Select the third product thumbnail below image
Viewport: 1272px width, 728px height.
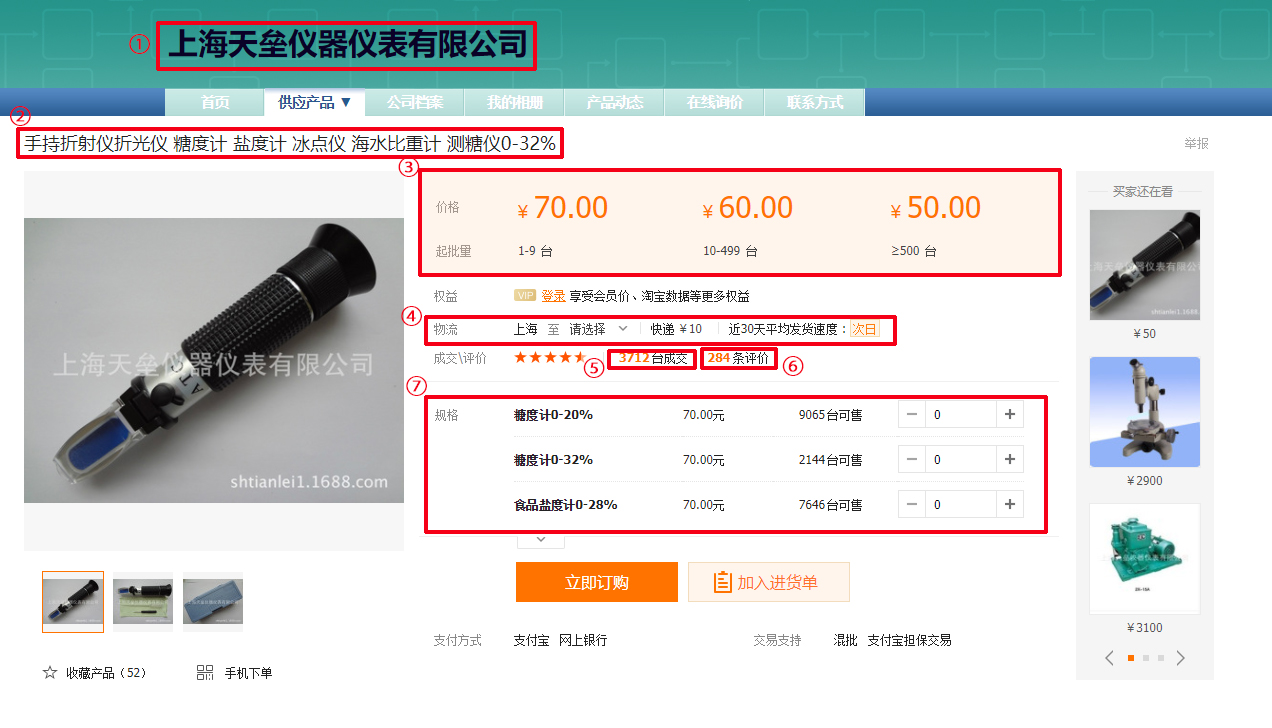click(213, 602)
